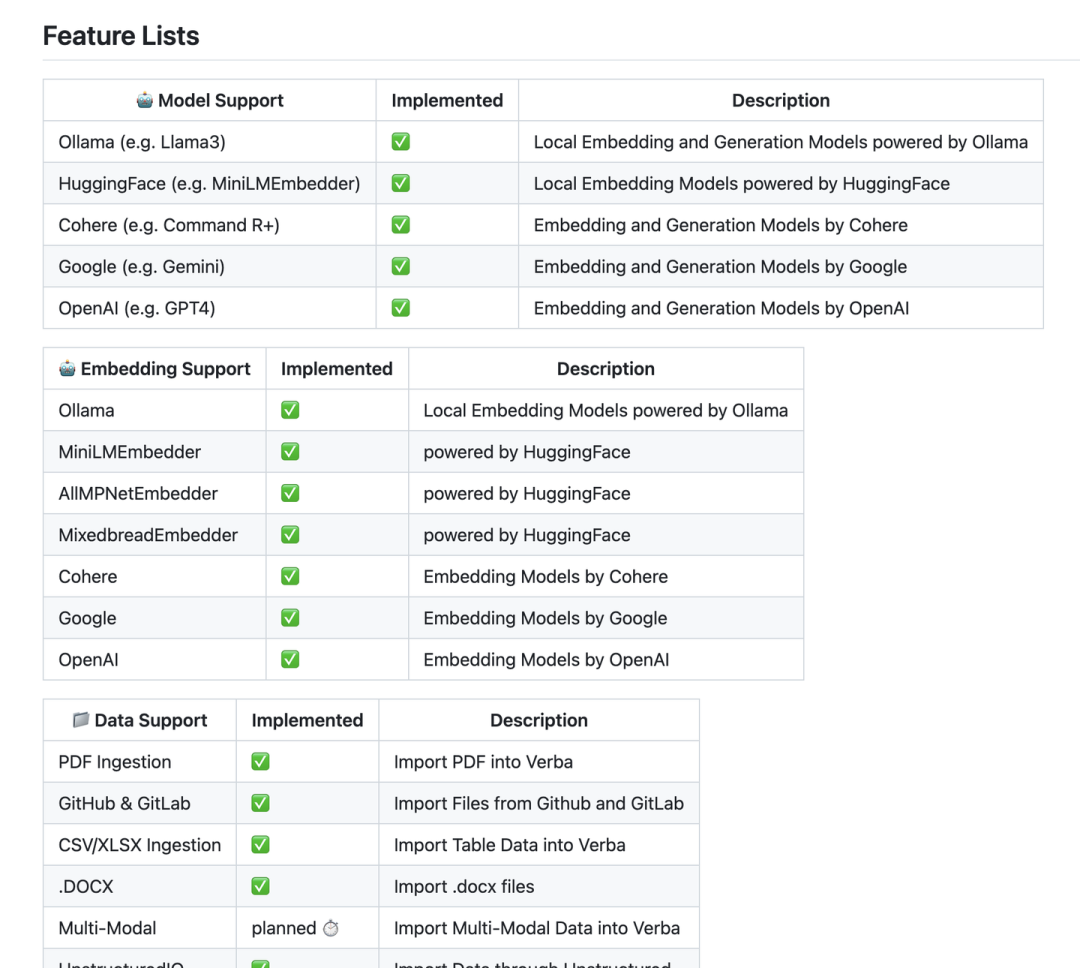The image size is (1080, 968).
Task: Click the Cohere (e.g. Command R+) cell
Action: tap(169, 225)
